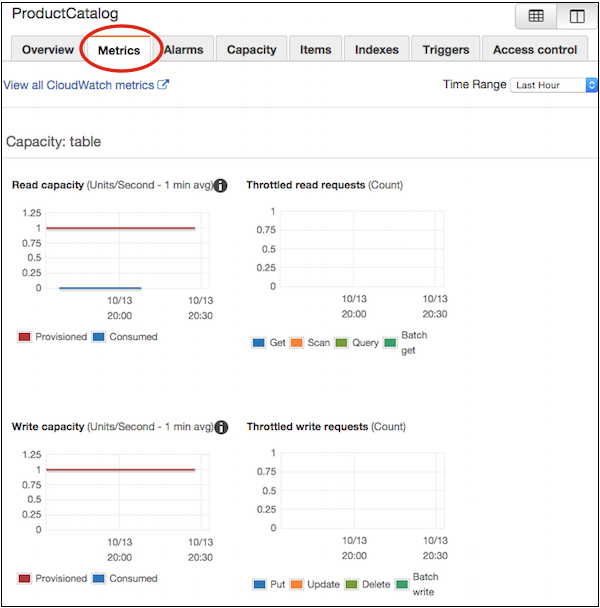Switch to the split panel view icon
Screen dimensions: 600x608
577,16
